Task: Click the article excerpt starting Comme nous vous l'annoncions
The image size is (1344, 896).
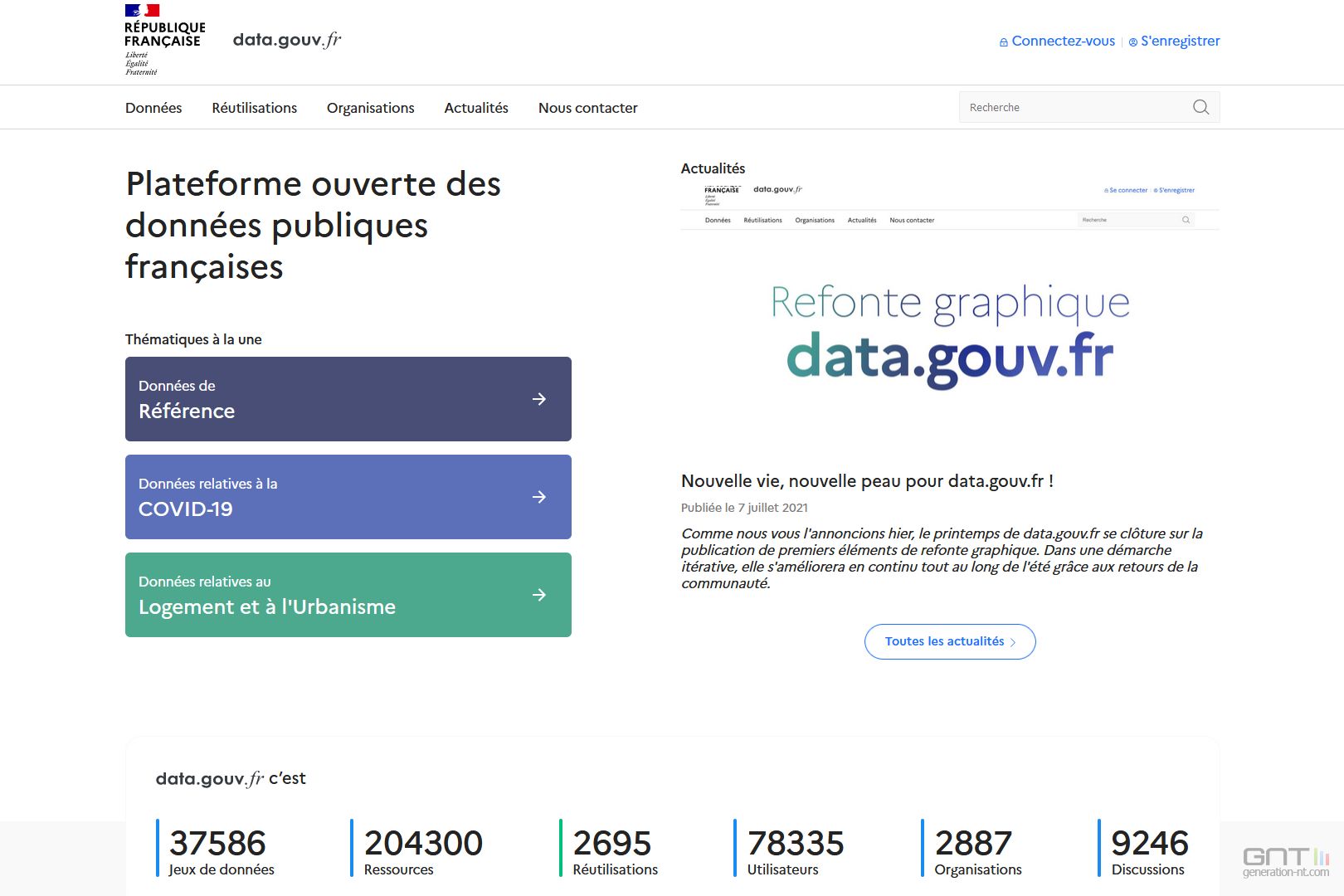Action: click(942, 558)
